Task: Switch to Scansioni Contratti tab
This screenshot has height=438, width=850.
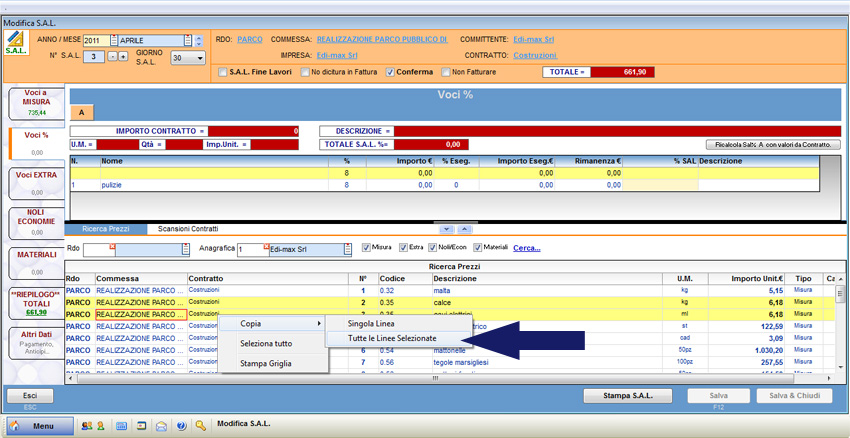Action: (x=190, y=229)
